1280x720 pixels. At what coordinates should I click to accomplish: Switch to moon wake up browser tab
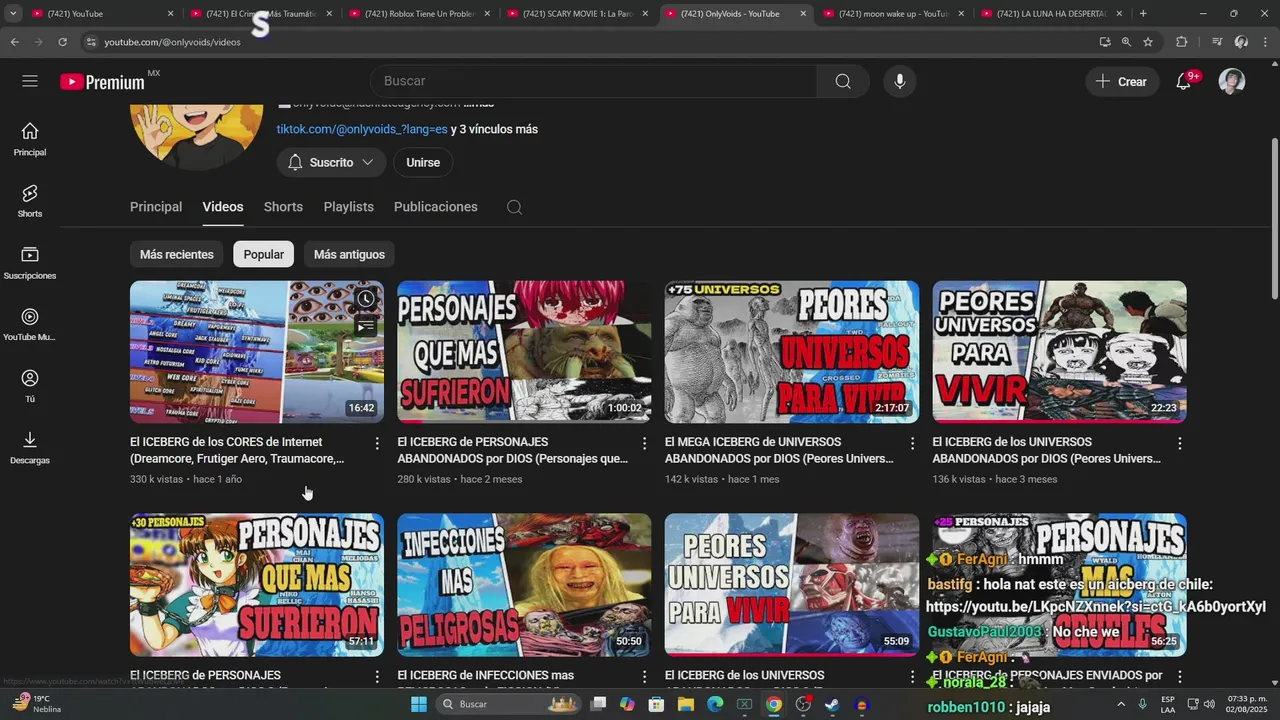(x=893, y=14)
